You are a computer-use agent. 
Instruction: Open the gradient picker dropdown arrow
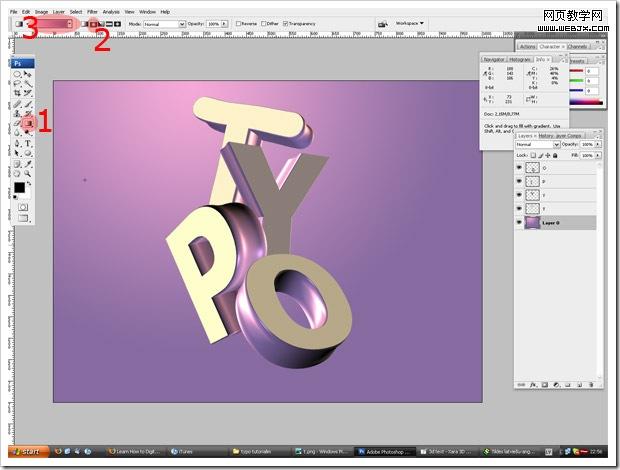pos(70,24)
